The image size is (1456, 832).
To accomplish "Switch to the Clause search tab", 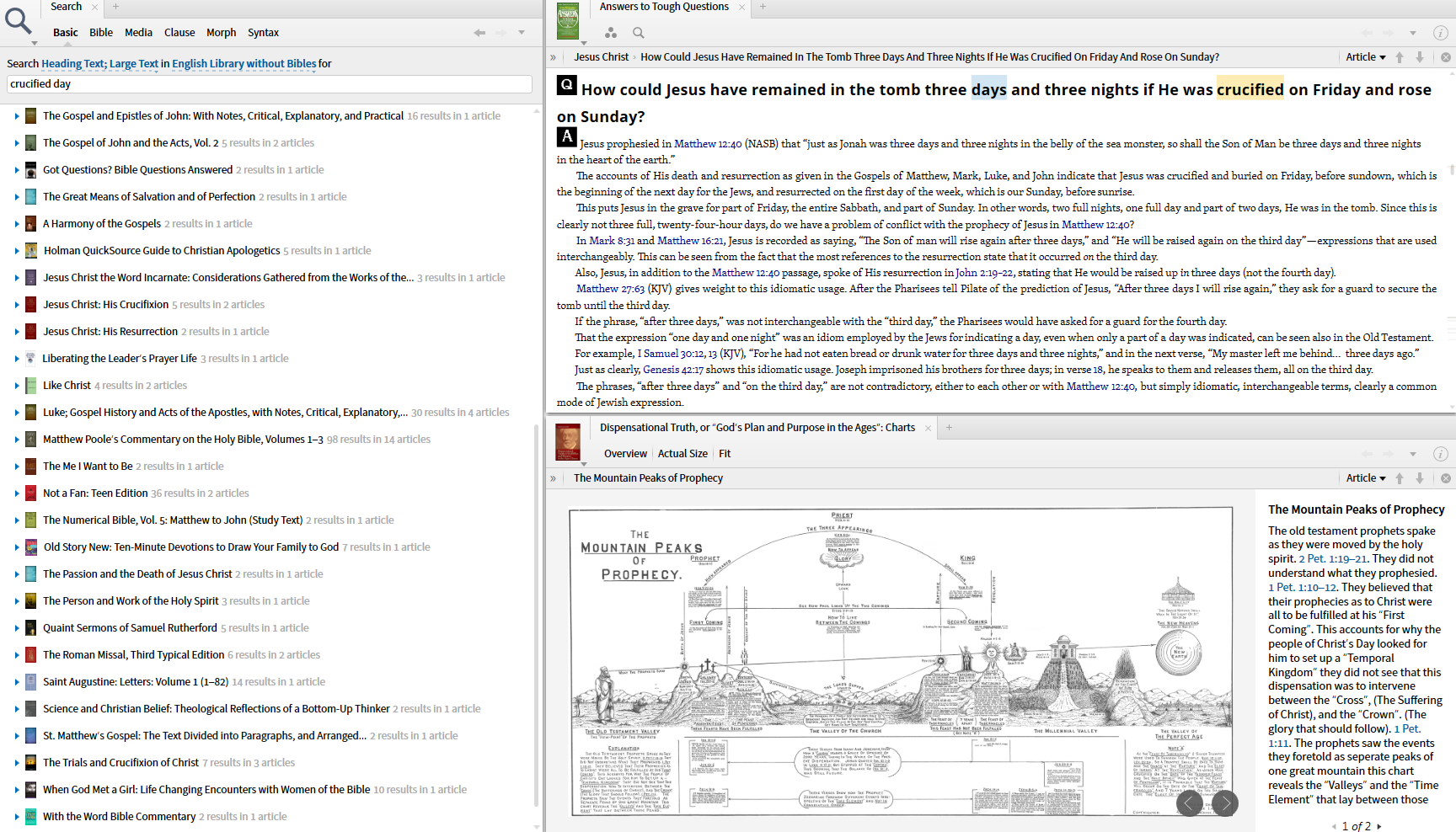I will (179, 33).
